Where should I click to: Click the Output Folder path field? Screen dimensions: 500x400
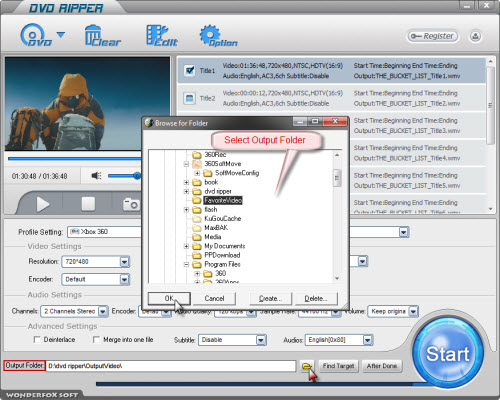tap(171, 366)
